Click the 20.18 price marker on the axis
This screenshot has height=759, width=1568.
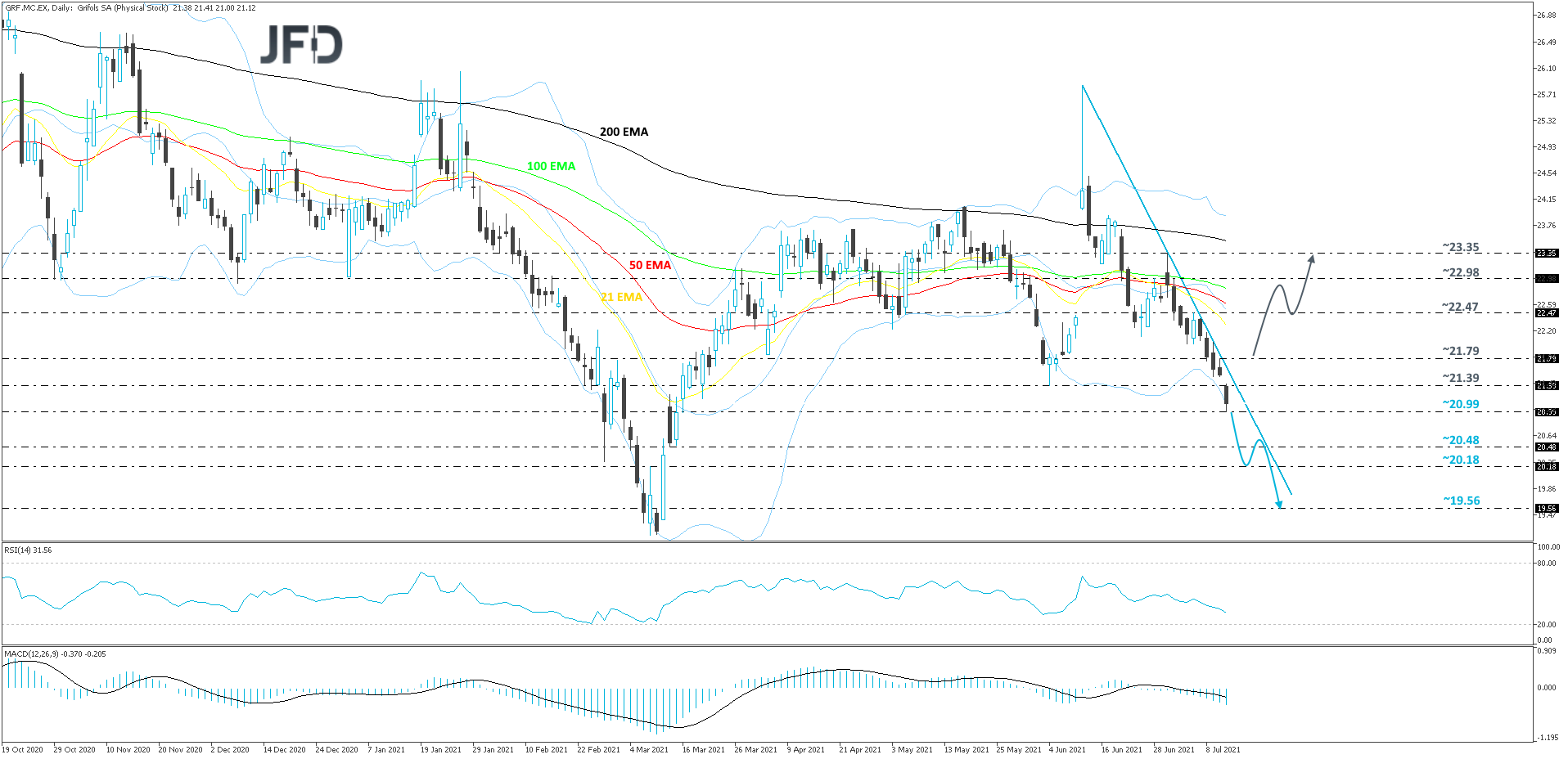point(1548,466)
